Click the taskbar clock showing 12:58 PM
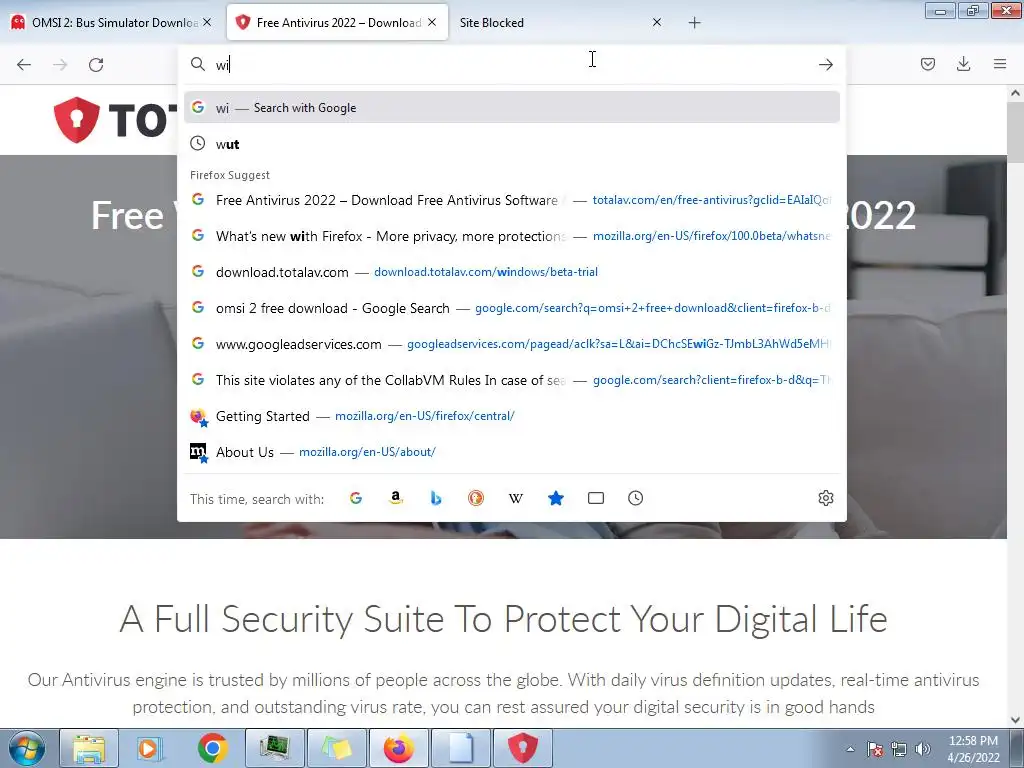1024x768 pixels. (973, 749)
